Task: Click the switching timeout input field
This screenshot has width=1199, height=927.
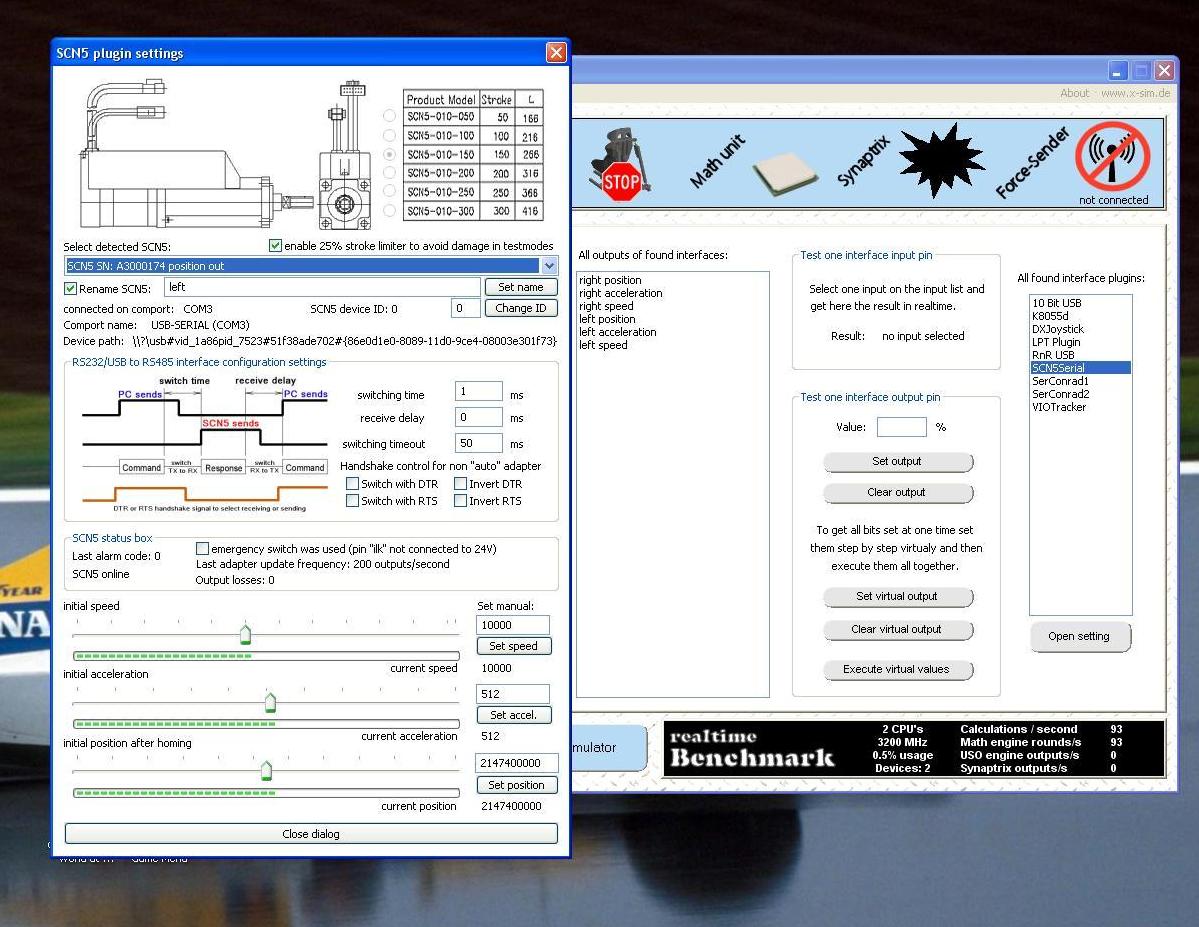Action: (478, 443)
